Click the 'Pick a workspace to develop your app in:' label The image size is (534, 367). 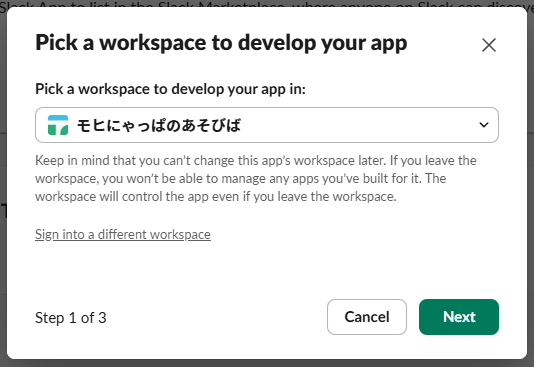tap(171, 89)
